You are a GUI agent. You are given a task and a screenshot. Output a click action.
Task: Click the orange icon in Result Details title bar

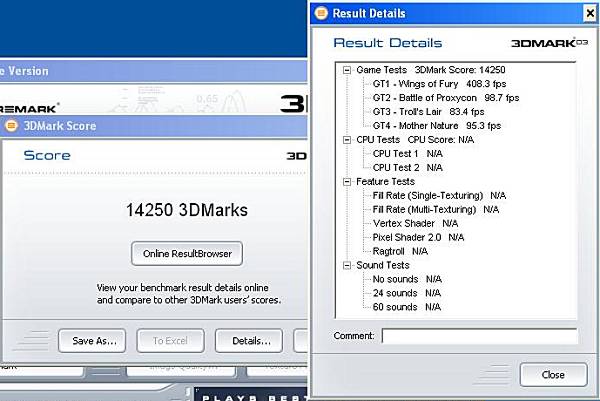321,13
